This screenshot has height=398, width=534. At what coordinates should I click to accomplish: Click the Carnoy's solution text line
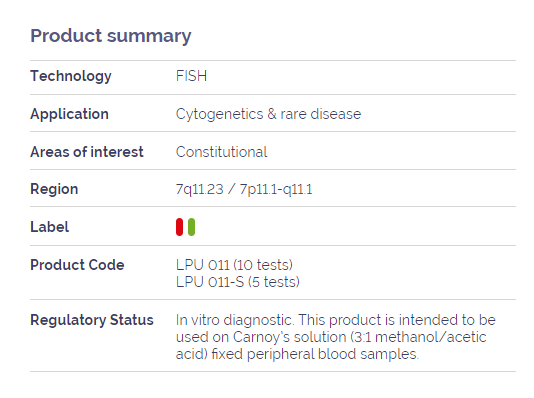331,337
